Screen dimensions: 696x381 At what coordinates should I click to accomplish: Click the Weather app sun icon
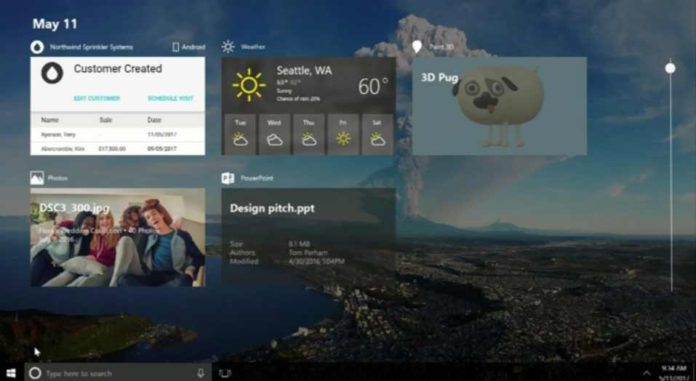point(228,47)
